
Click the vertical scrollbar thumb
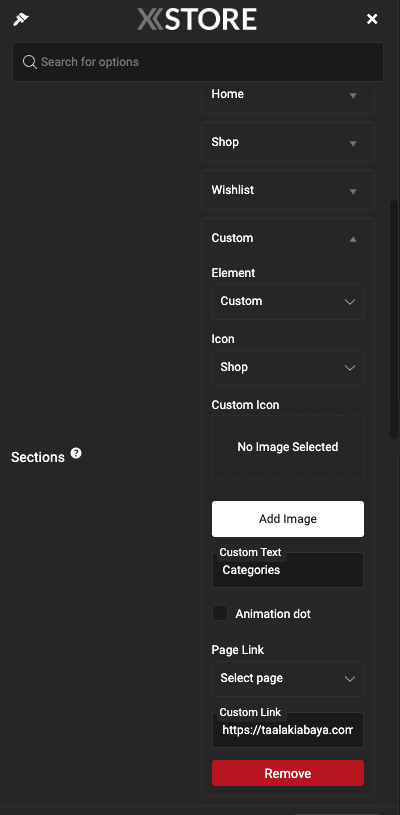[394, 320]
